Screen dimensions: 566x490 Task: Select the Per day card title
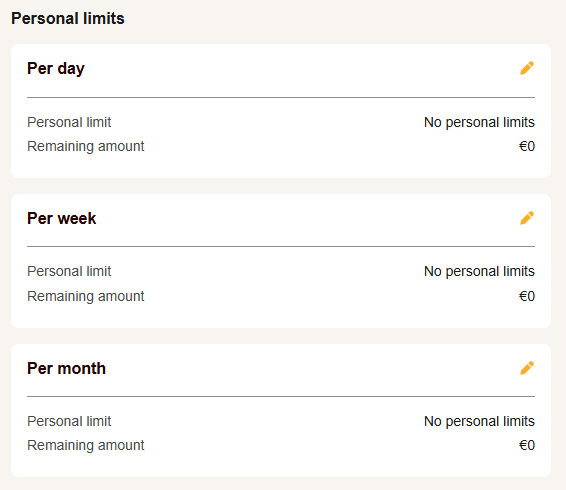pos(56,69)
